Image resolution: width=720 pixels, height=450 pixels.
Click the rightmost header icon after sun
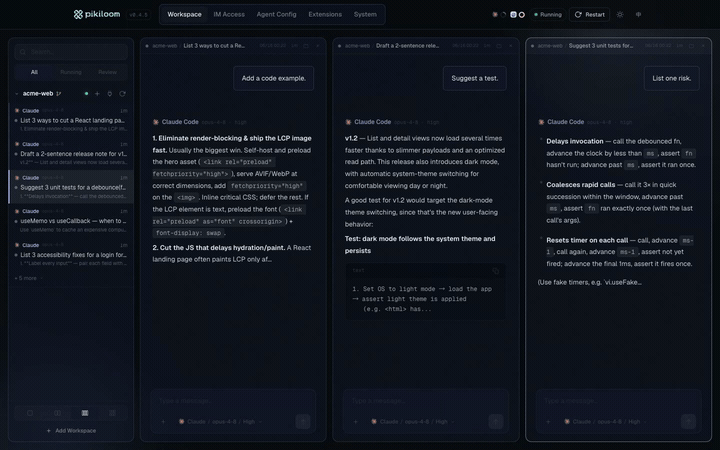638,15
